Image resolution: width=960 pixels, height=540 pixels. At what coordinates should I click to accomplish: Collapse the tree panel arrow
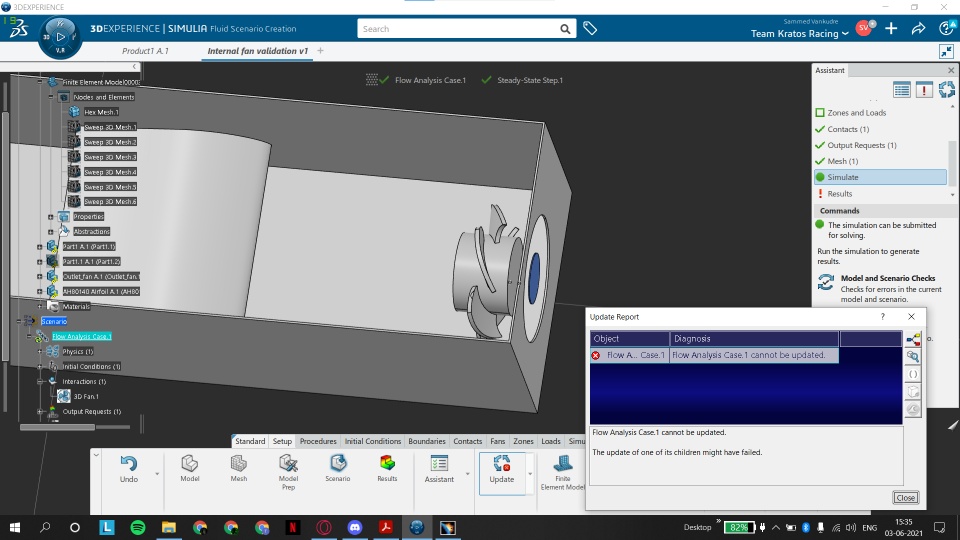point(134,66)
